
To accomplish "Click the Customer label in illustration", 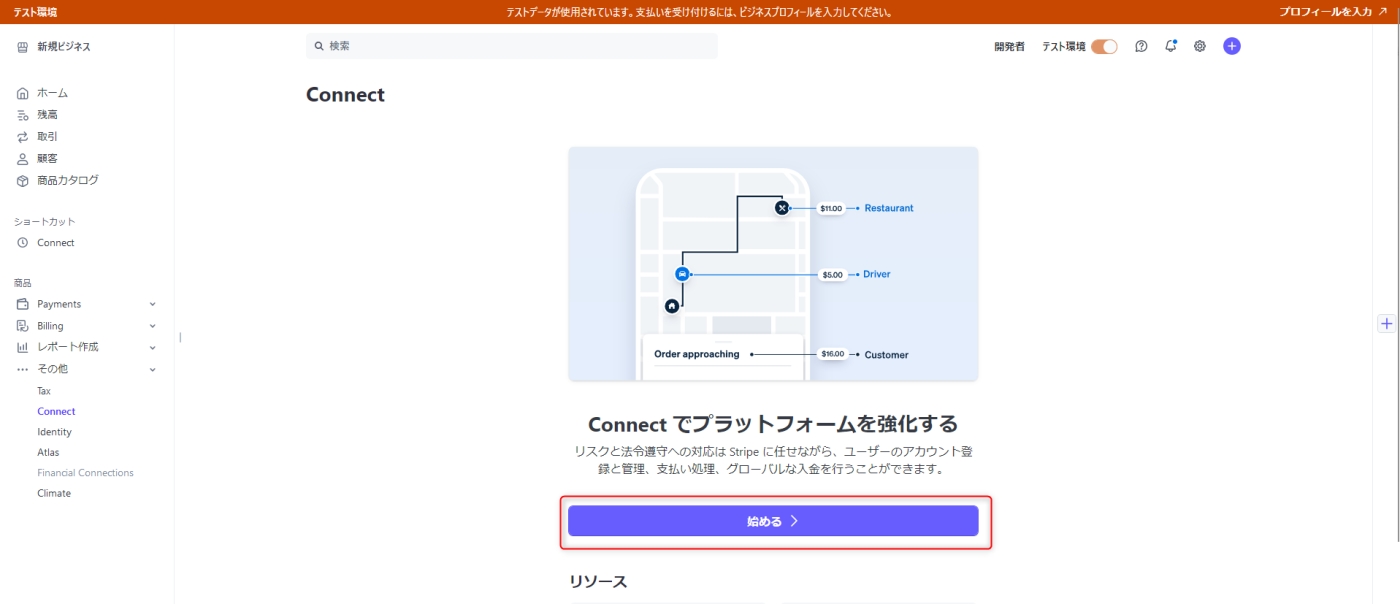I will pos(886,355).
